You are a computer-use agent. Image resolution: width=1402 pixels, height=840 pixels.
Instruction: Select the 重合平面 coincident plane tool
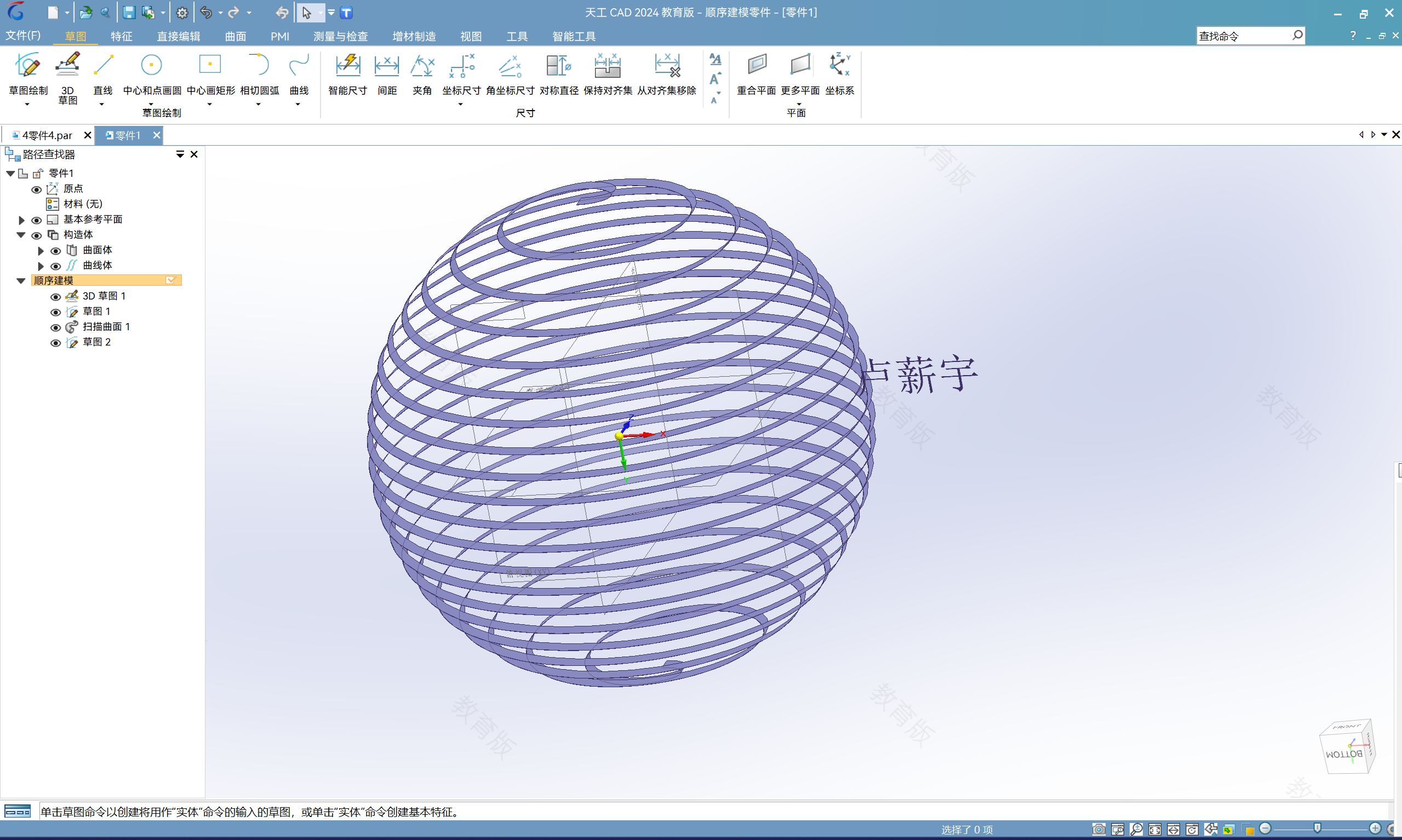coord(757,74)
